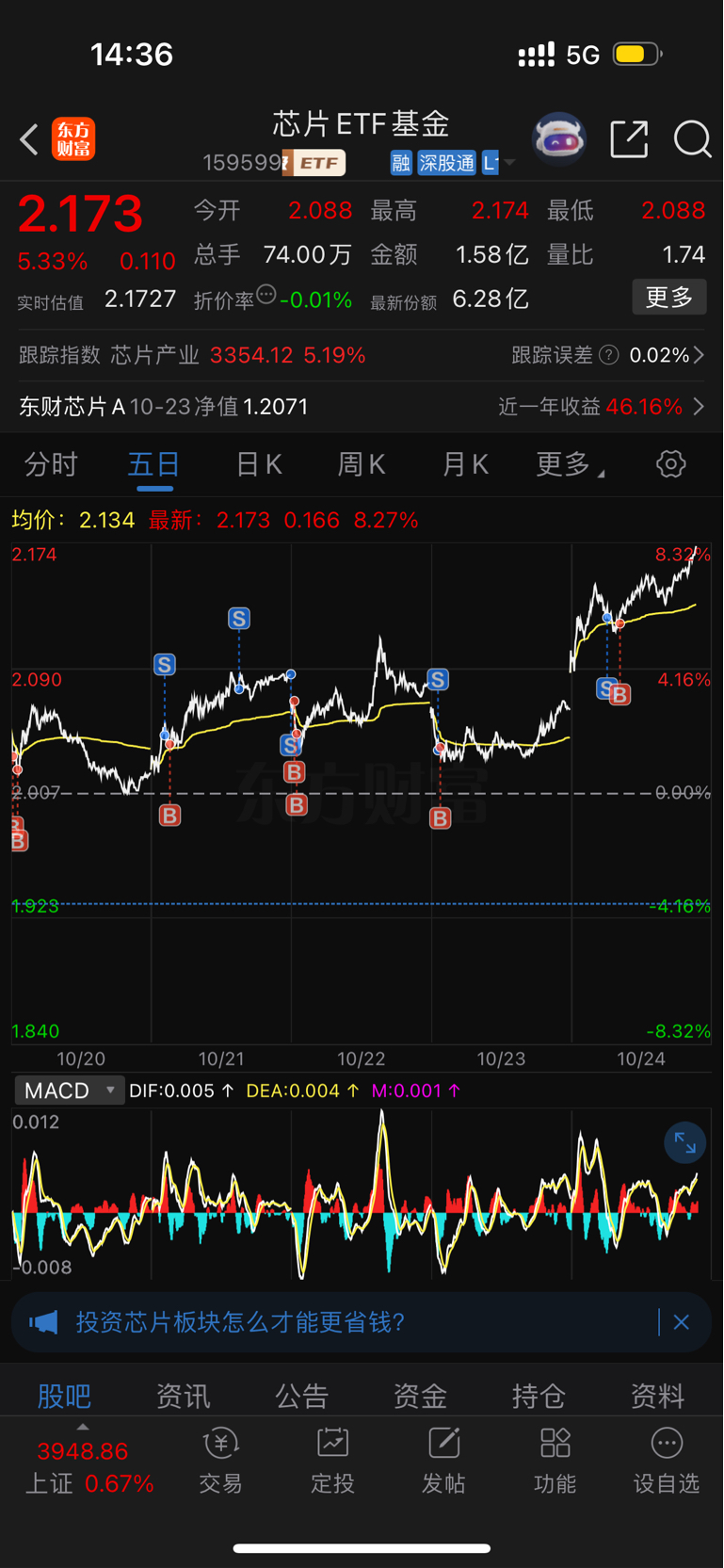Tap the 融 margin badge
724x1568 pixels.
tap(401, 163)
